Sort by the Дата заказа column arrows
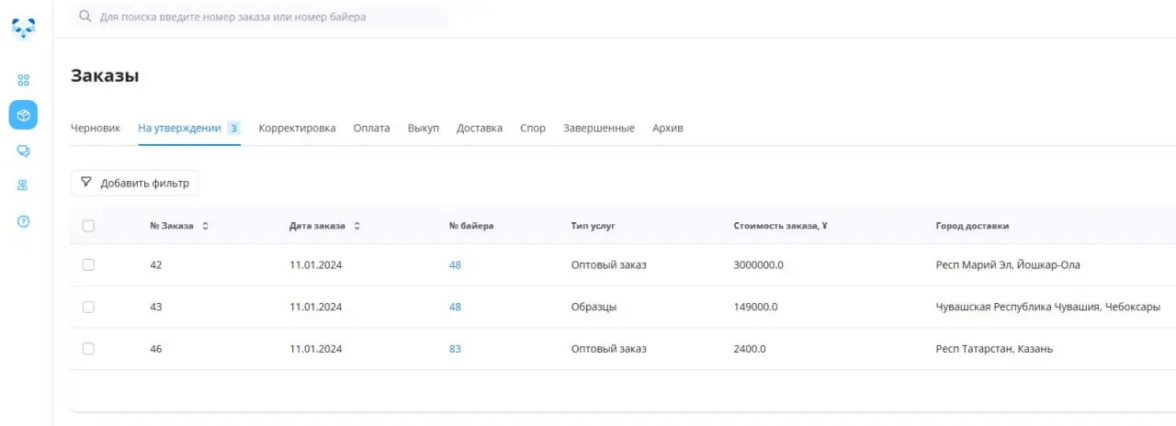1176x426 pixels. point(357,227)
